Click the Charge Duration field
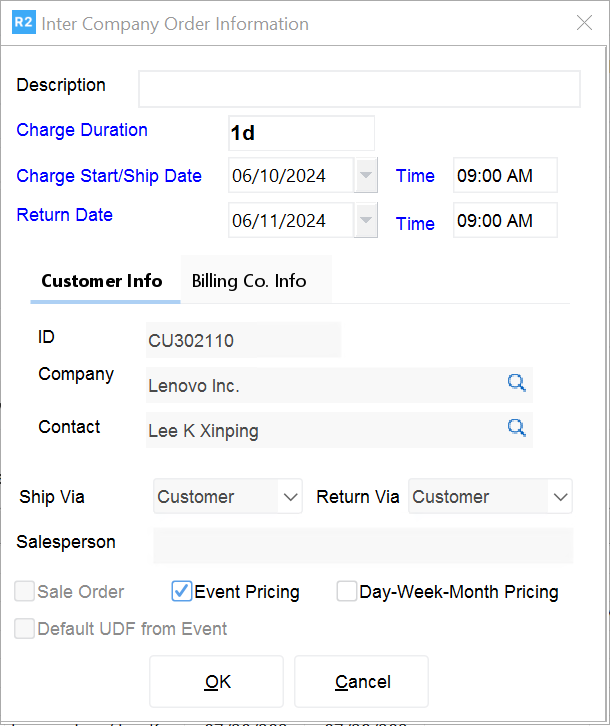The height and width of the screenshot is (726, 610). point(301,133)
